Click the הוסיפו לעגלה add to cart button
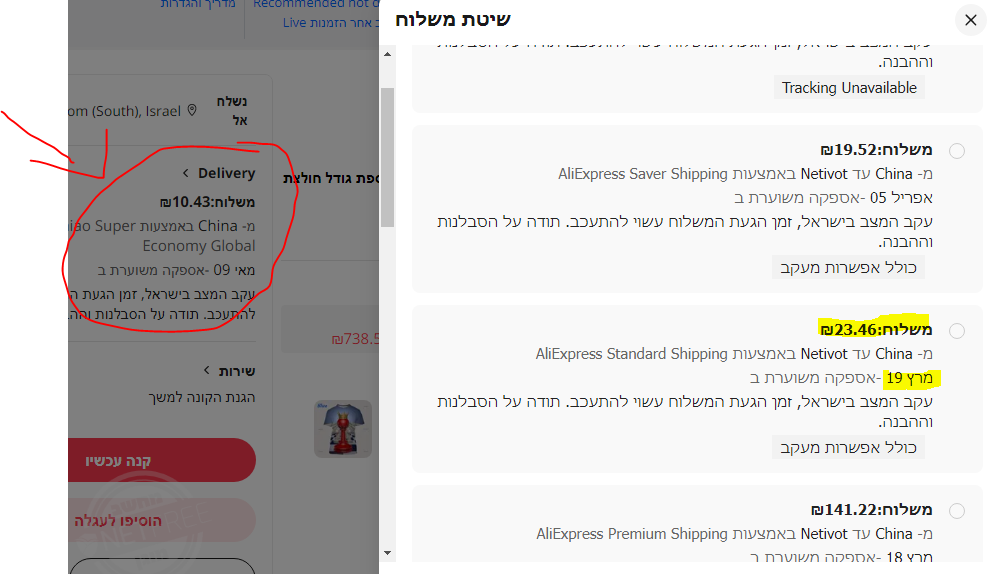The image size is (996, 574). pos(161,520)
